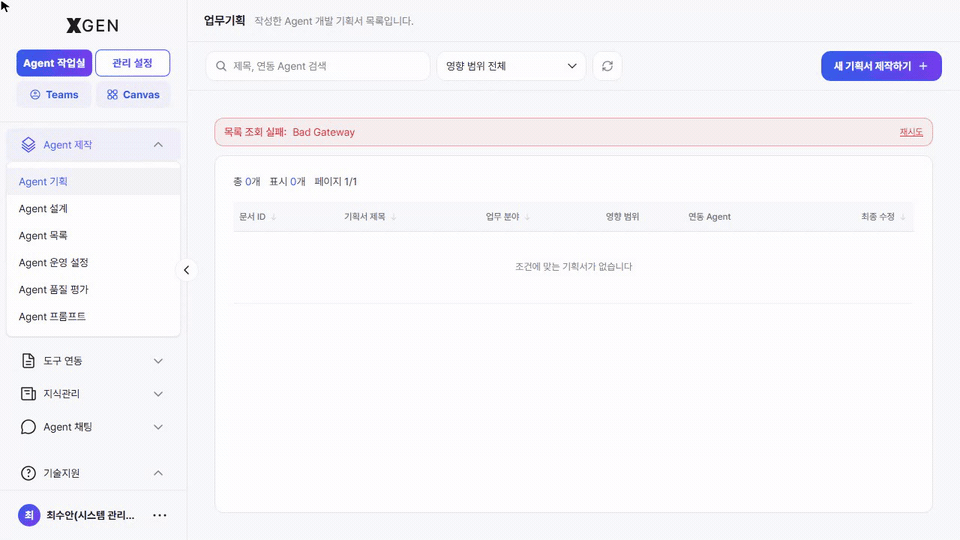
Task: Click the Agent 채팅 speech bubble icon
Action: [28, 427]
